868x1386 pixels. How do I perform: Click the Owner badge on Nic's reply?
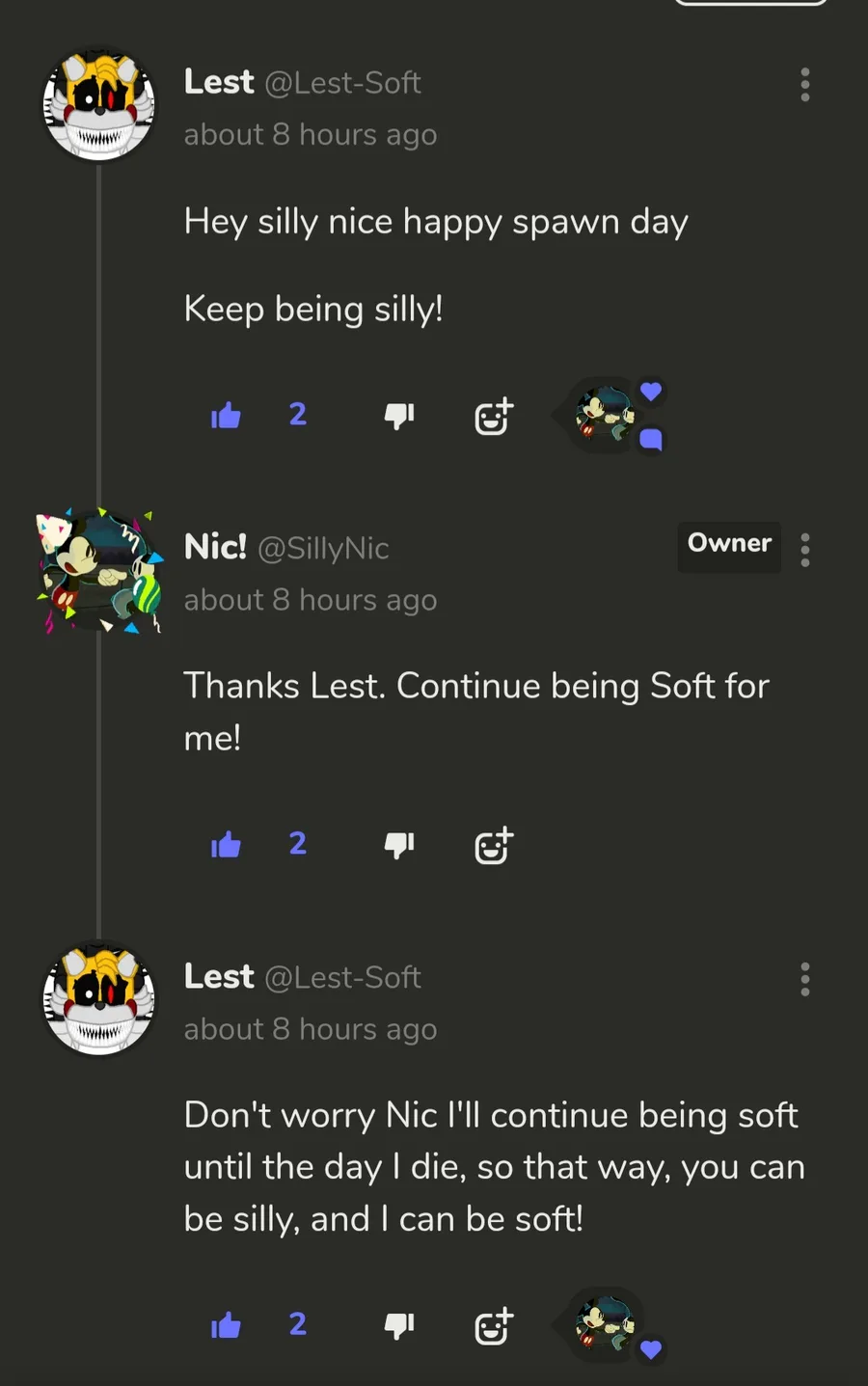[729, 544]
